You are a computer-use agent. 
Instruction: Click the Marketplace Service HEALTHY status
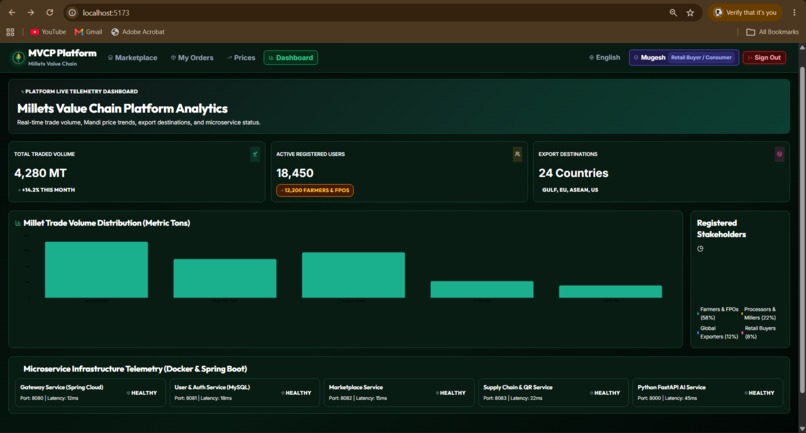coord(451,393)
